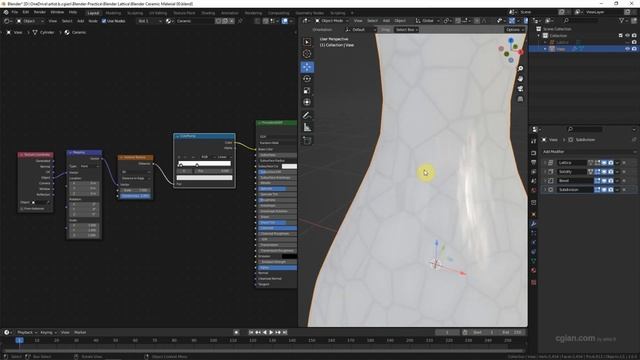Open the Output properties tab

(x=533, y=162)
